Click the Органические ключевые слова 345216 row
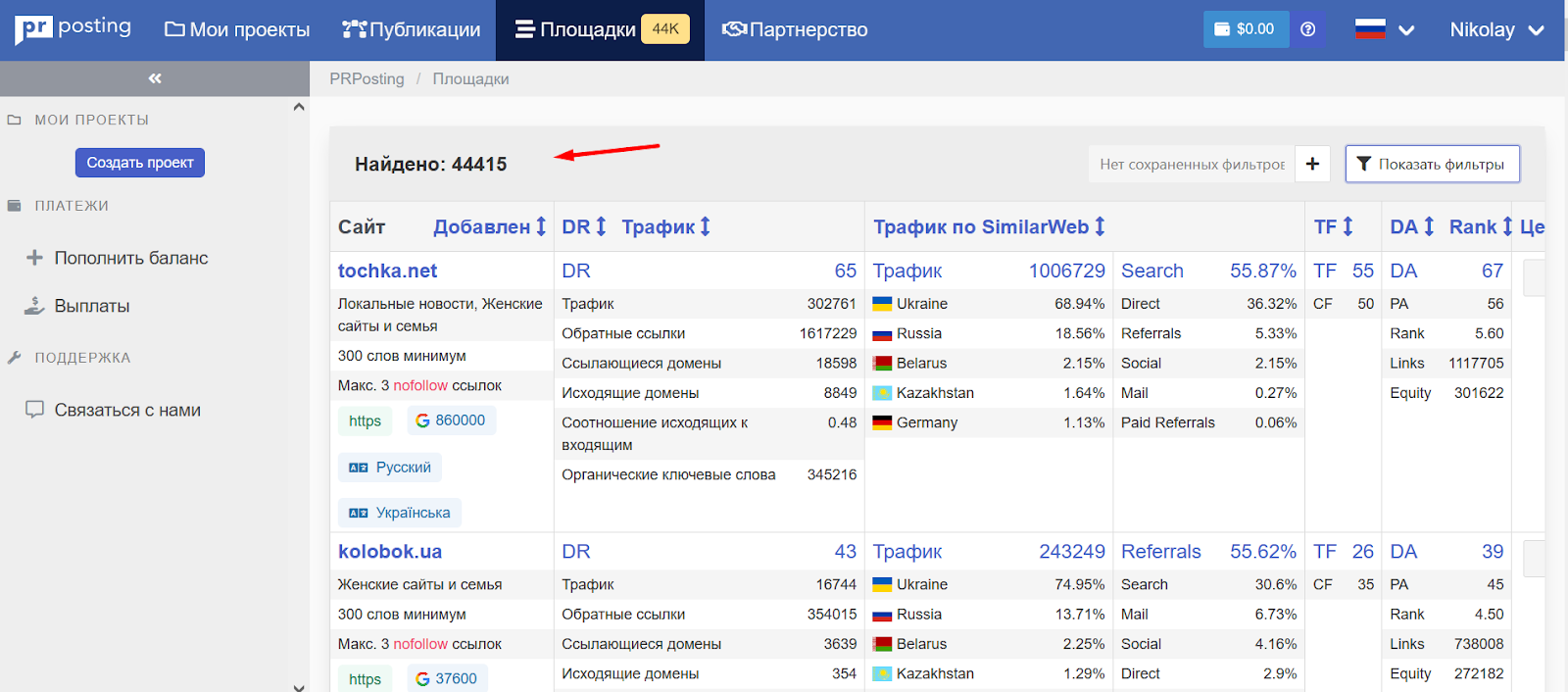Image resolution: width=1568 pixels, height=692 pixels. pyautogui.click(x=709, y=474)
